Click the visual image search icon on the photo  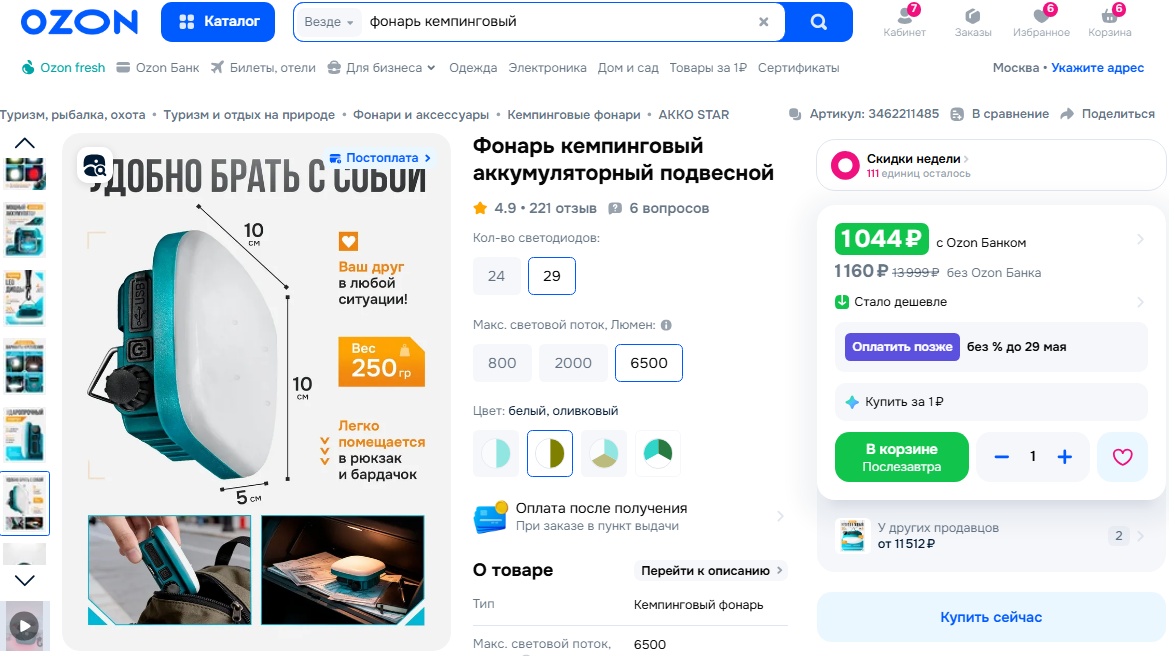[x=95, y=165]
